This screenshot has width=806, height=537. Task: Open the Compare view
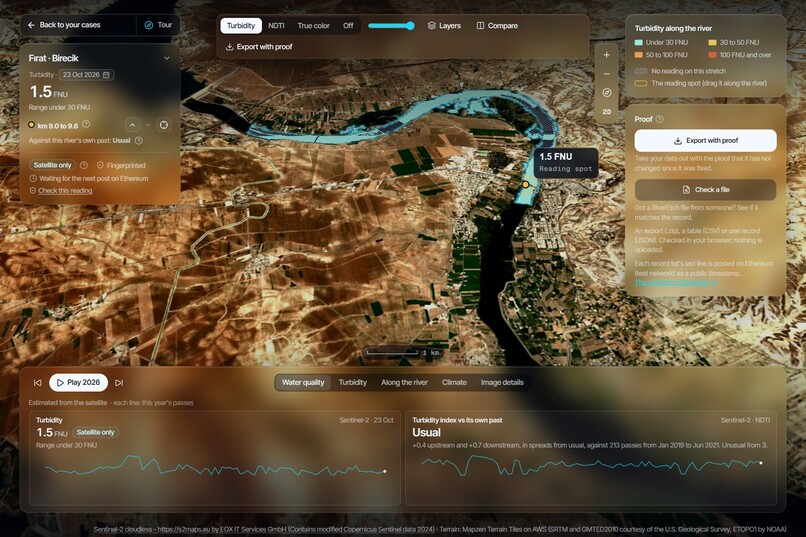(x=497, y=26)
